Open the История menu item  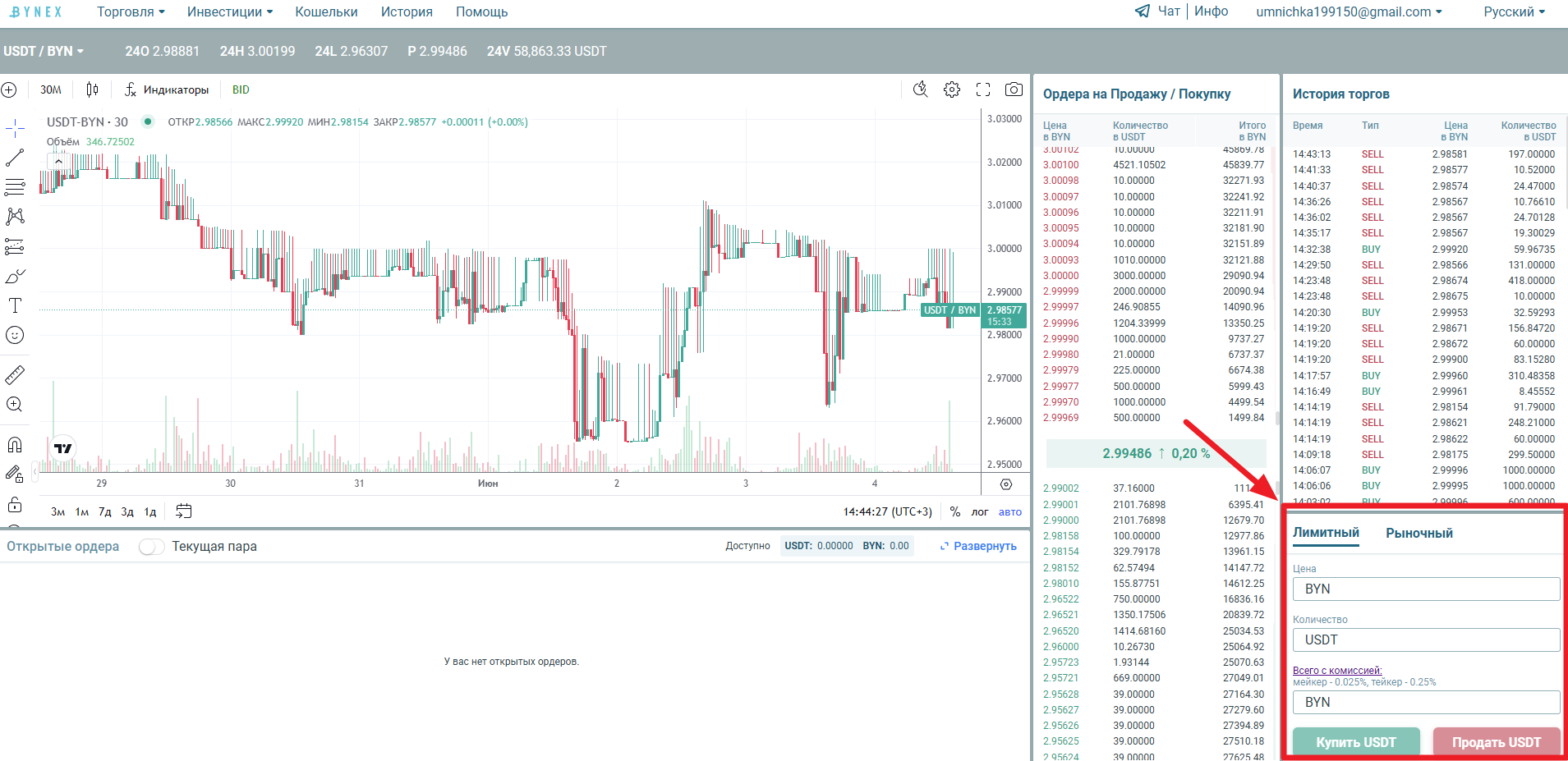tap(407, 11)
